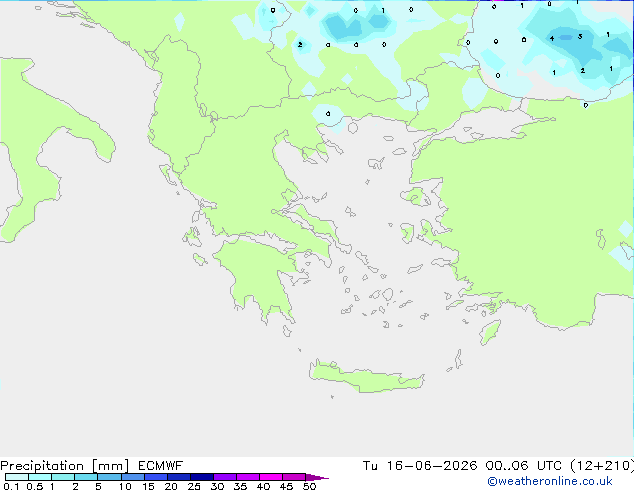This screenshot has width=634, height=490.
Task: Click the 25–30 mm legend color swatch
Action: pos(201,477)
